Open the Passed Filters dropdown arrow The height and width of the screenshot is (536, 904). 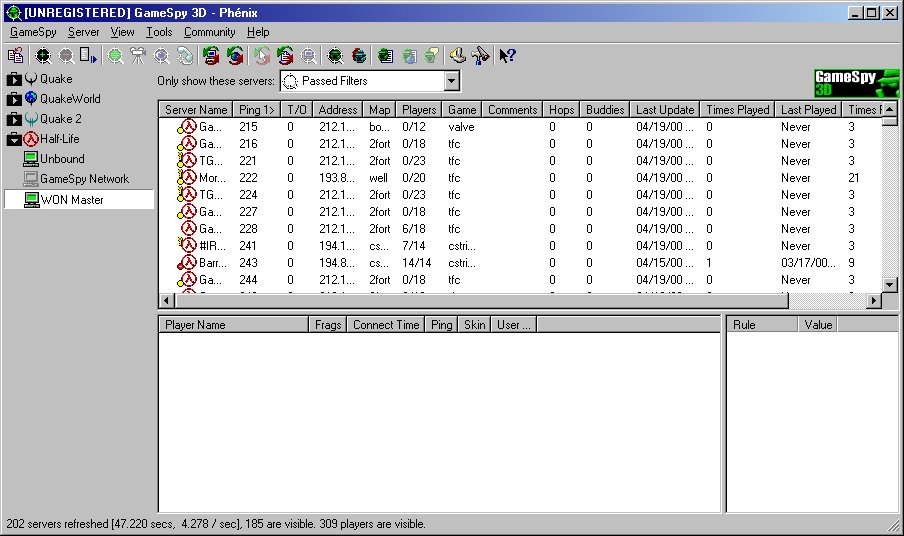(x=452, y=81)
